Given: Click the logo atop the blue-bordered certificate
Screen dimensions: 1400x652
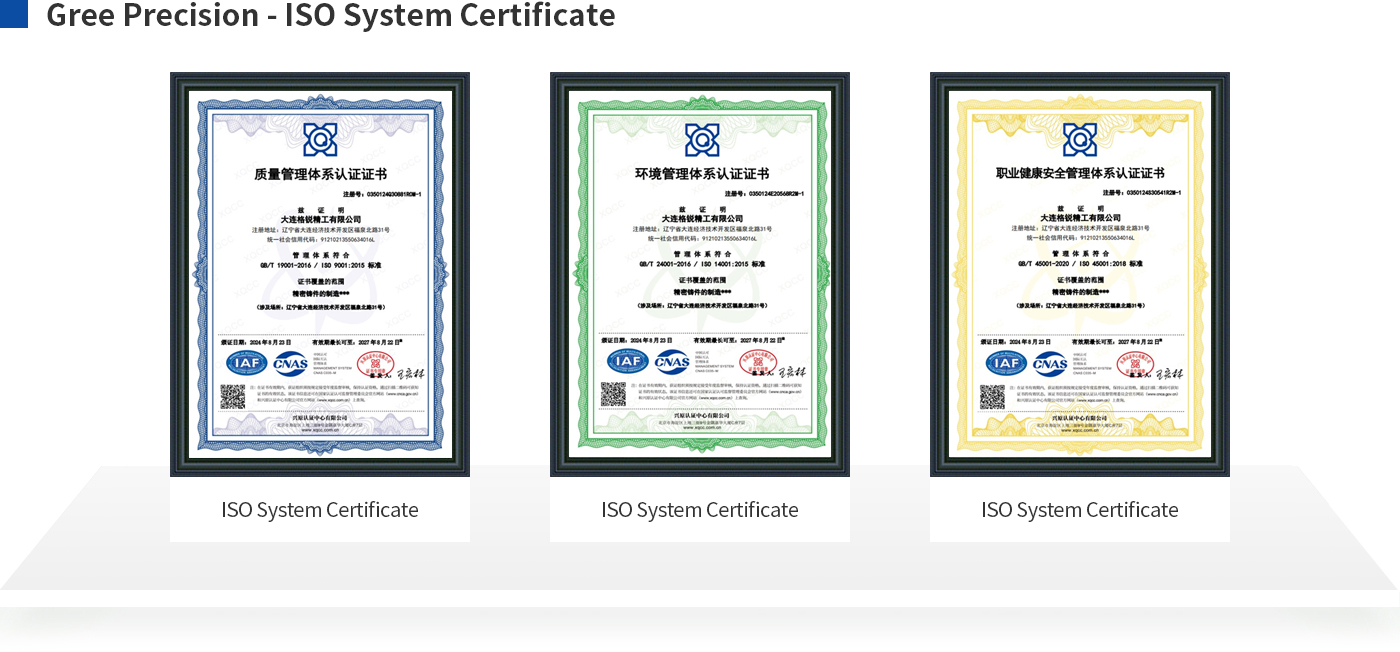Looking at the screenshot, I should pos(320,139).
